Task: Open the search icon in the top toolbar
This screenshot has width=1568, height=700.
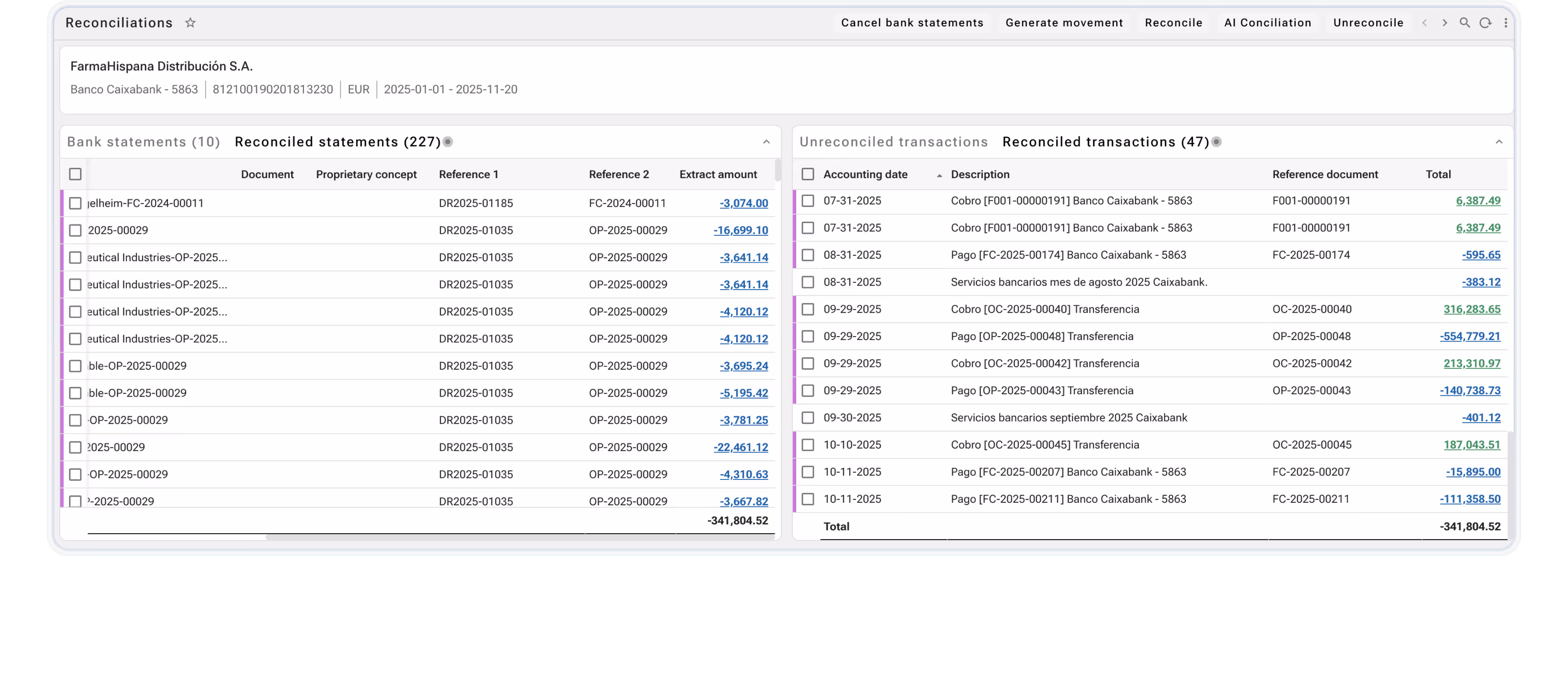Action: (1465, 23)
